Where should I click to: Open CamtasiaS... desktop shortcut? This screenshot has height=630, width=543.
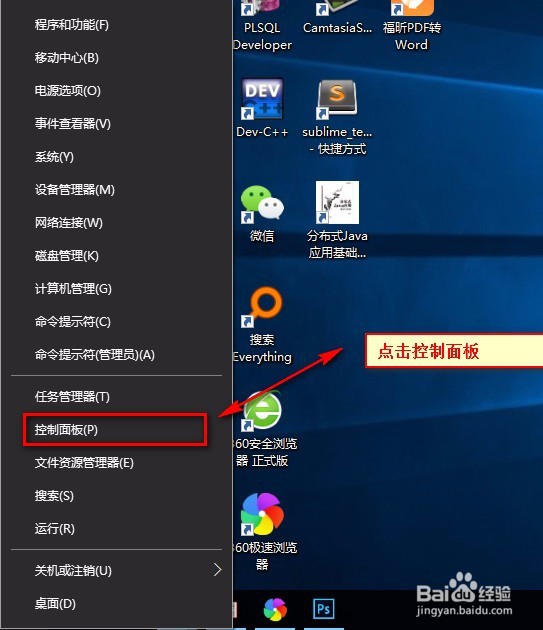pos(337,18)
